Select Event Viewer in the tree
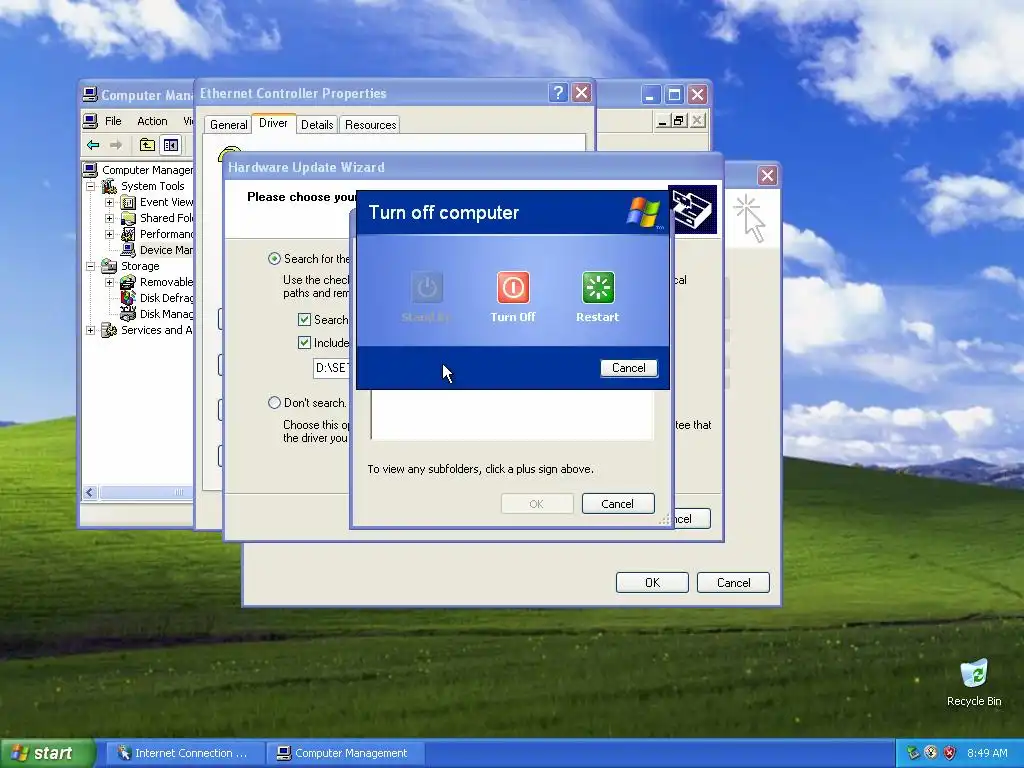 pyautogui.click(x=166, y=202)
